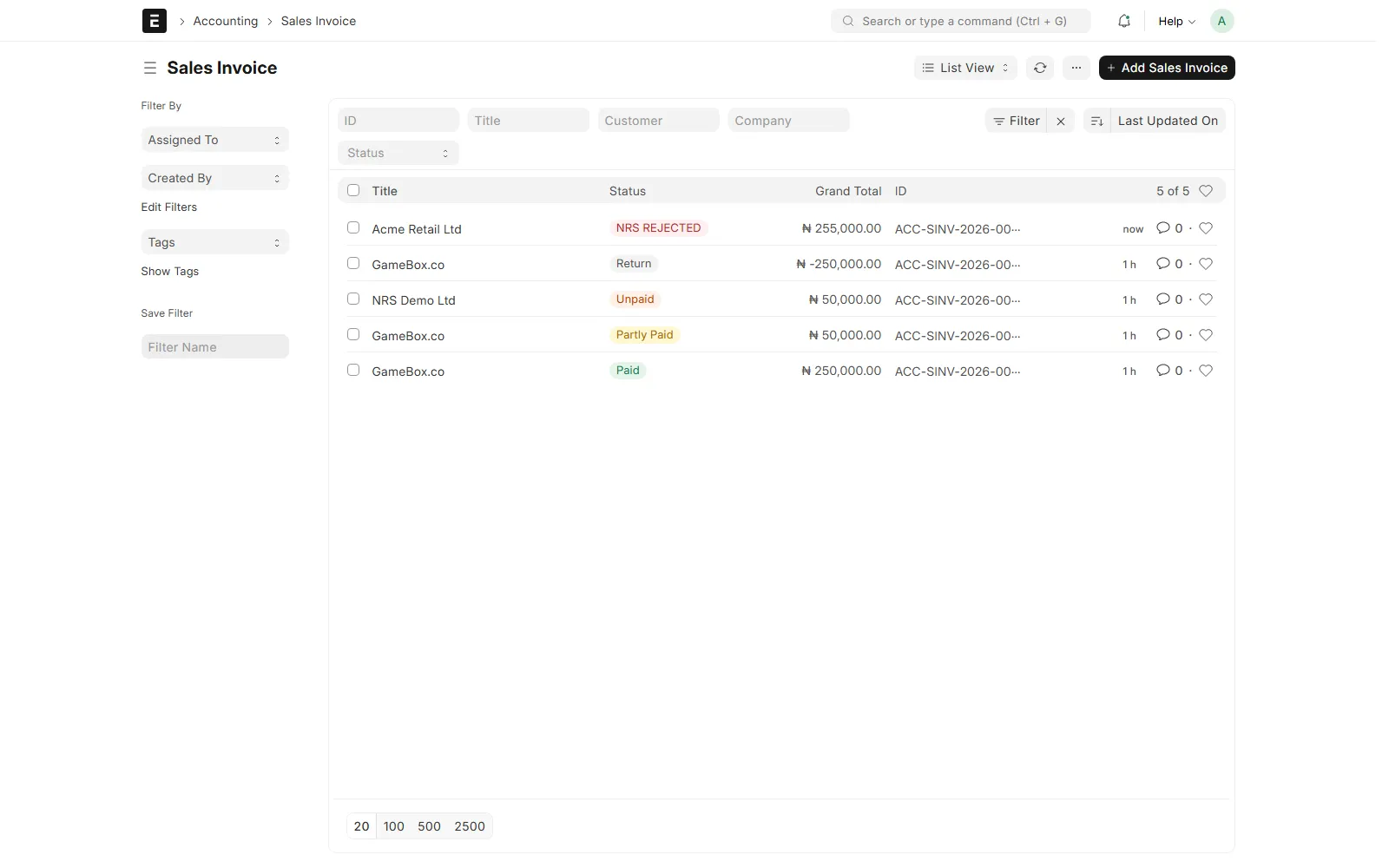The image size is (1389, 868).
Task: Go to Sales Invoice breadcrumb
Action: tap(319, 21)
